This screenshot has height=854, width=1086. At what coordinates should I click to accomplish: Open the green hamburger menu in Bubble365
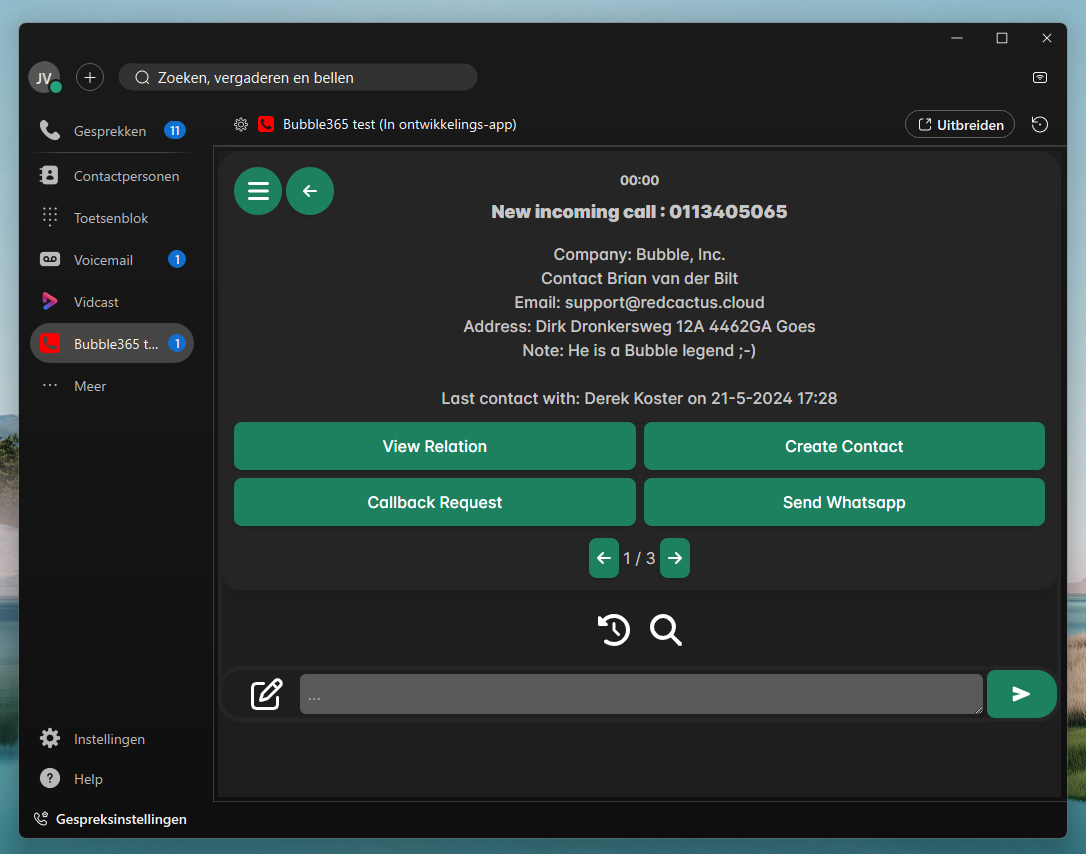(258, 190)
